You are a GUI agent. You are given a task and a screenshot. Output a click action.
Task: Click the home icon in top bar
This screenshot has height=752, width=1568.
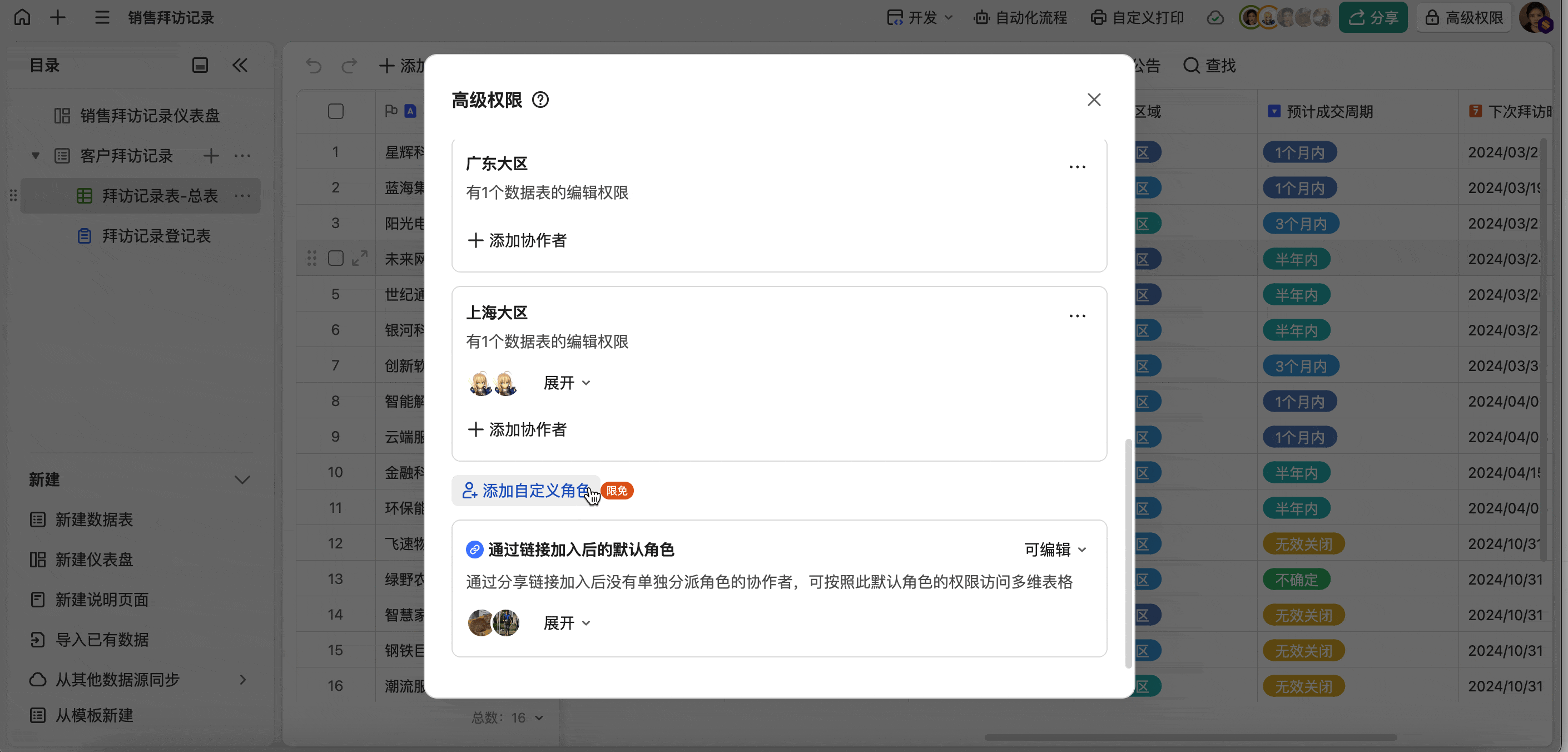click(22, 17)
